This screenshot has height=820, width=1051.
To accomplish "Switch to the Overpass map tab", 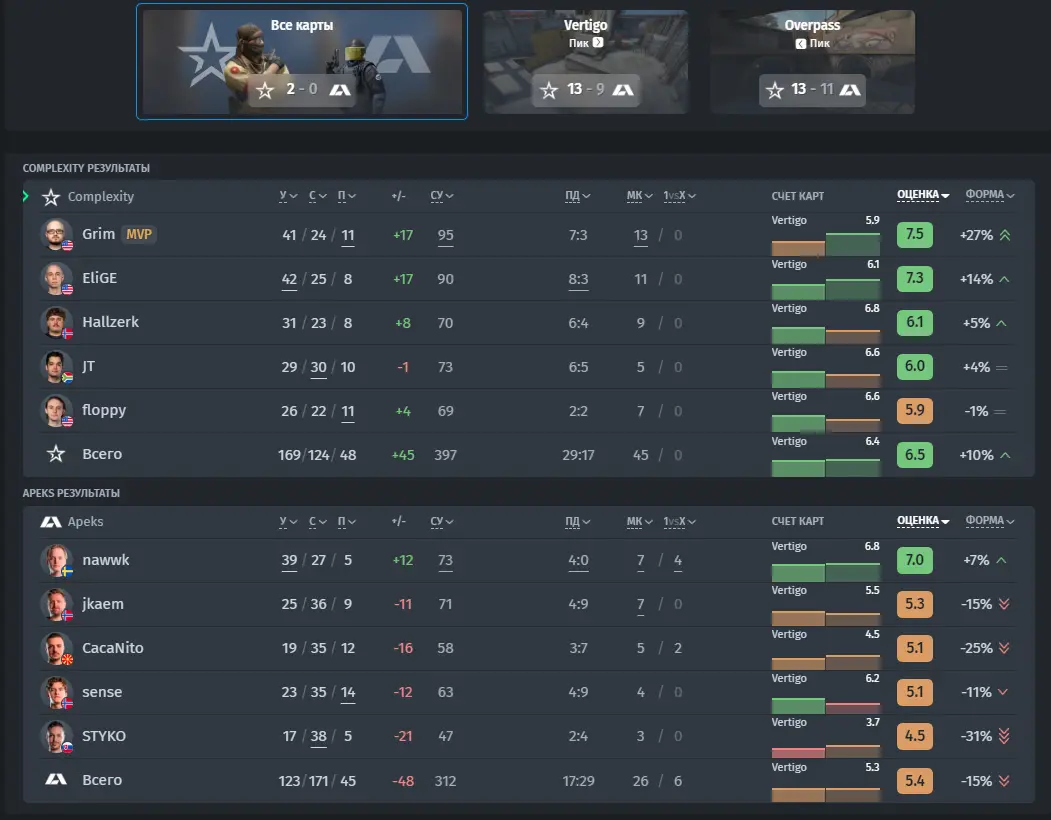I will point(812,62).
